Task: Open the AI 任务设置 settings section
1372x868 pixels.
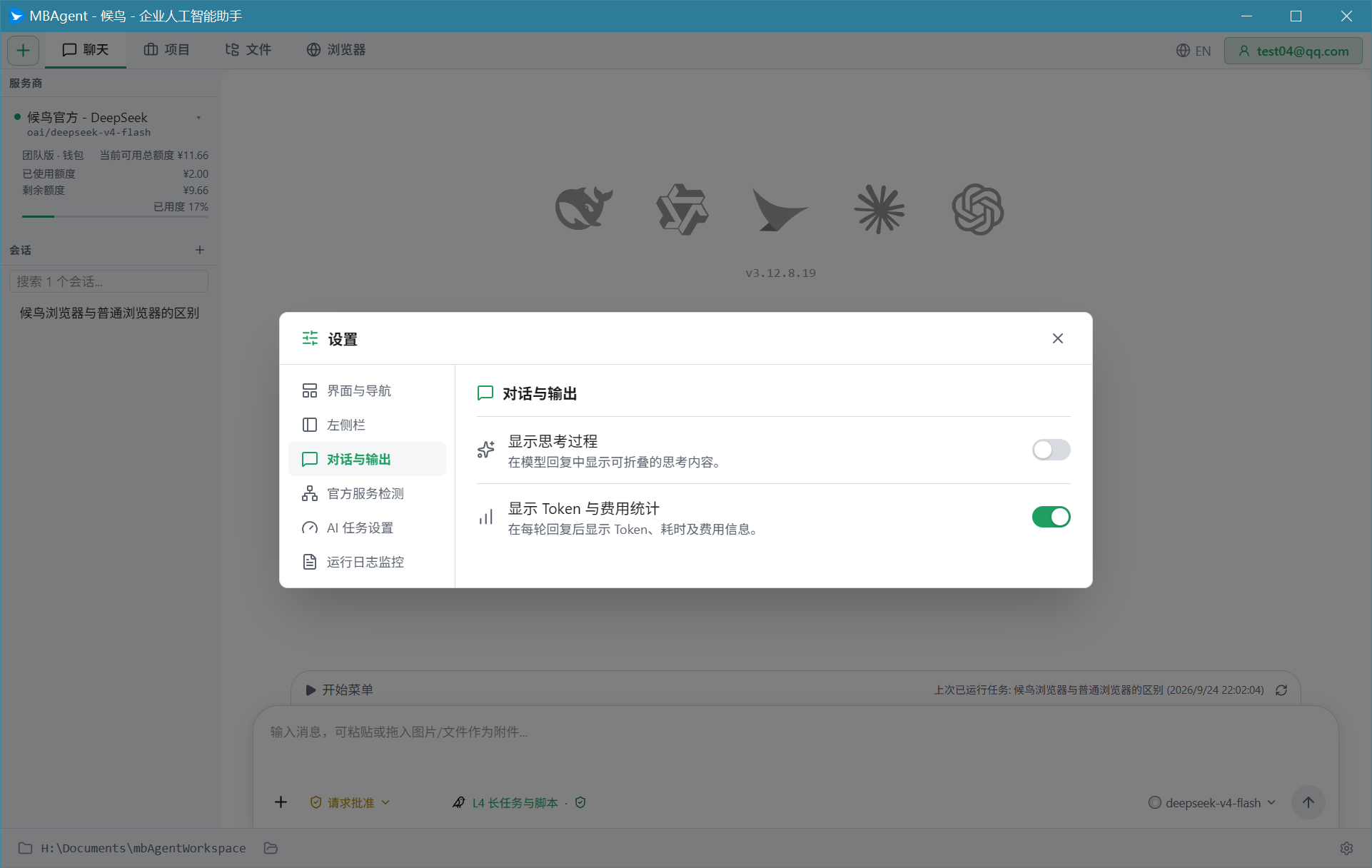Action: 367,528
